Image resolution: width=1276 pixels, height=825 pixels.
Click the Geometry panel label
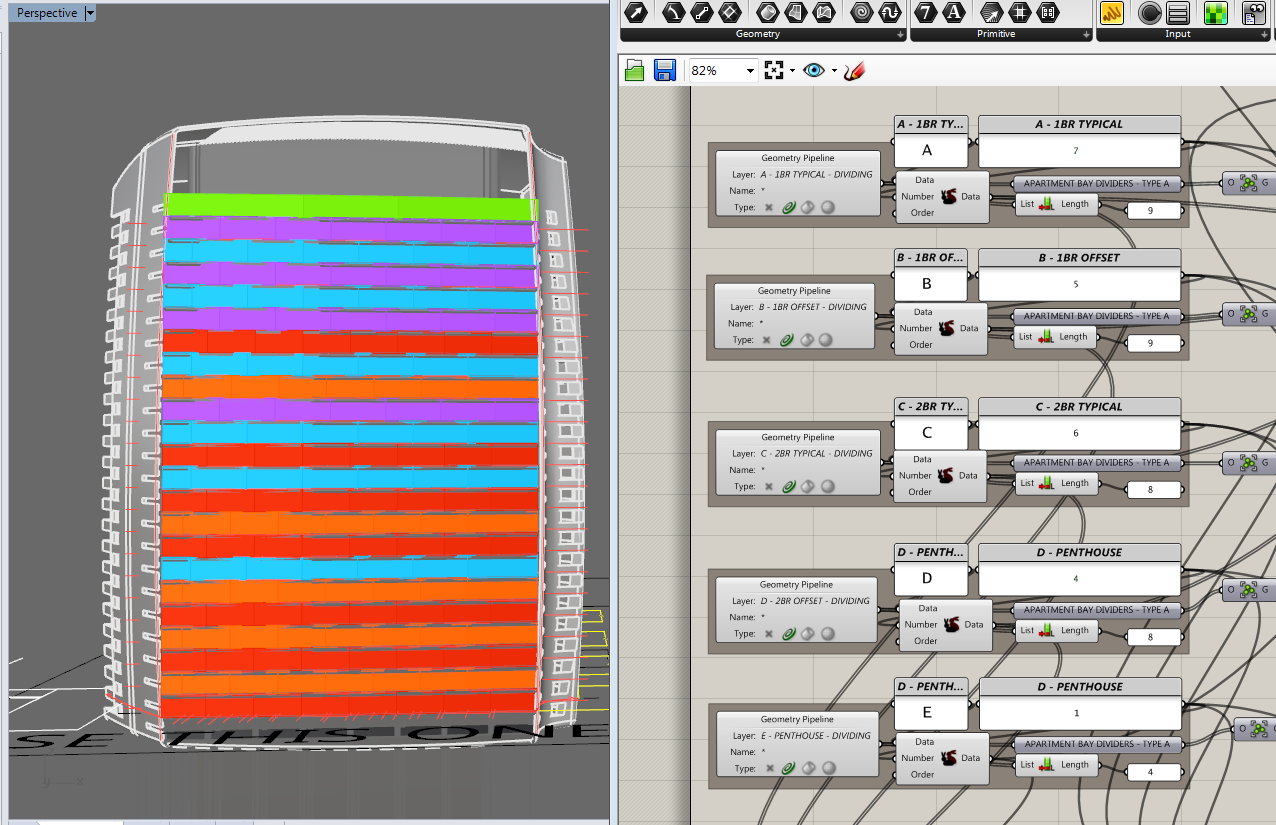click(x=758, y=34)
